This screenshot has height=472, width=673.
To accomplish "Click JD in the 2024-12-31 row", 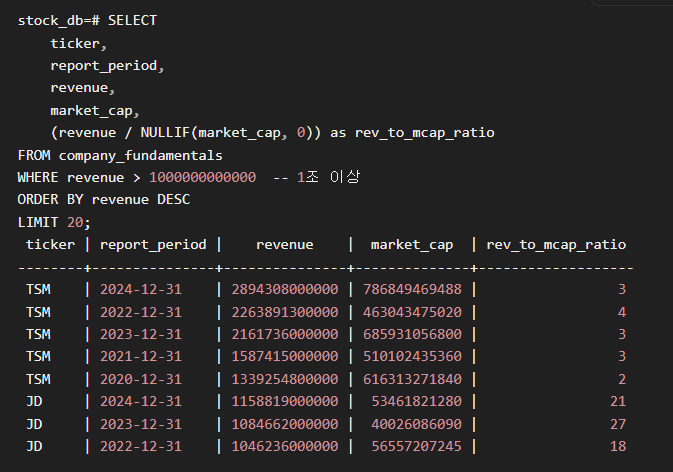I will [34, 402].
